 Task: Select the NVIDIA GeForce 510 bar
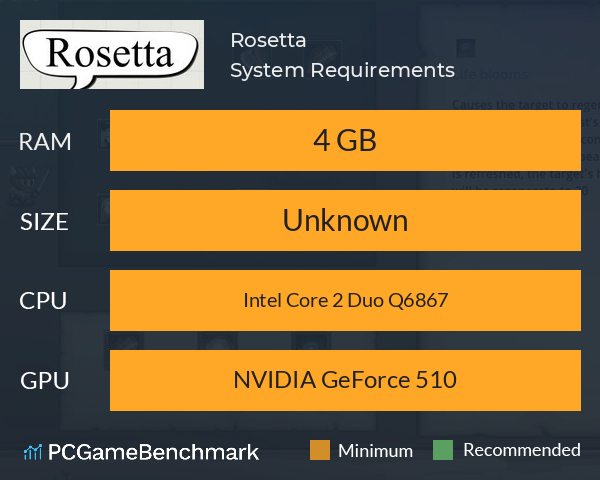[x=345, y=380]
